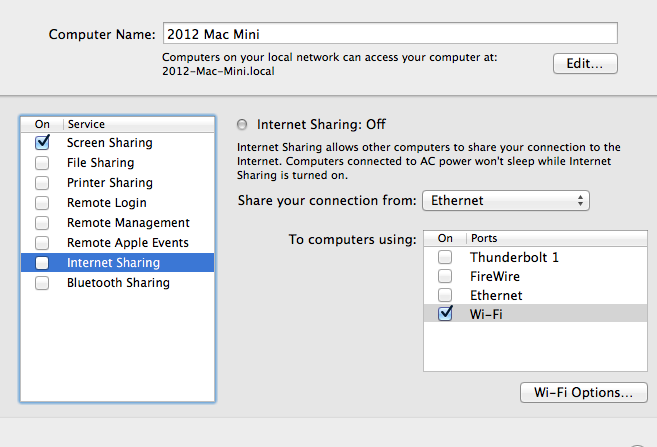The height and width of the screenshot is (447, 657).
Task: Click the Edit... button
Action: coord(585,64)
